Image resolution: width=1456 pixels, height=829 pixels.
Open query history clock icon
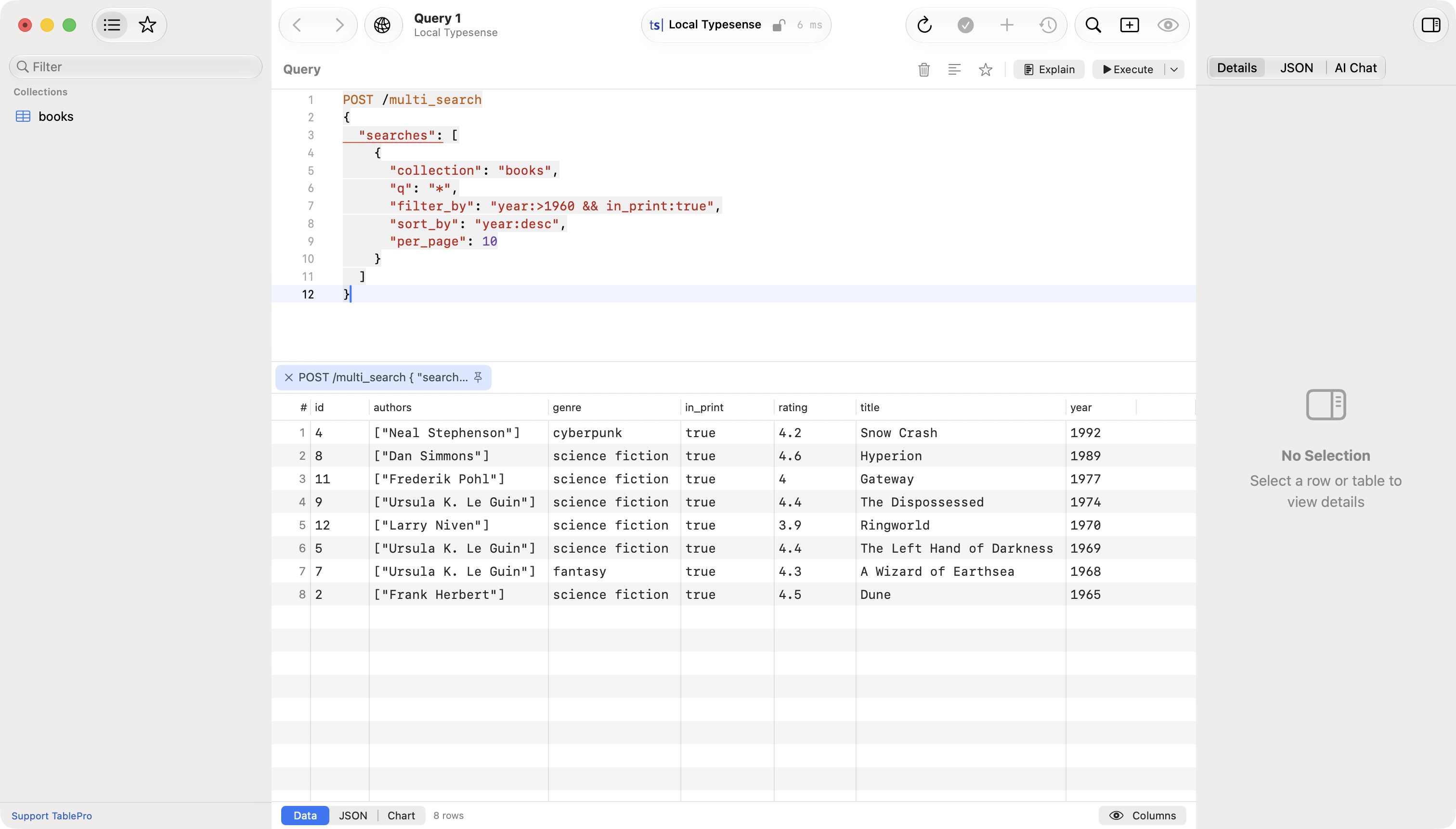point(1048,25)
